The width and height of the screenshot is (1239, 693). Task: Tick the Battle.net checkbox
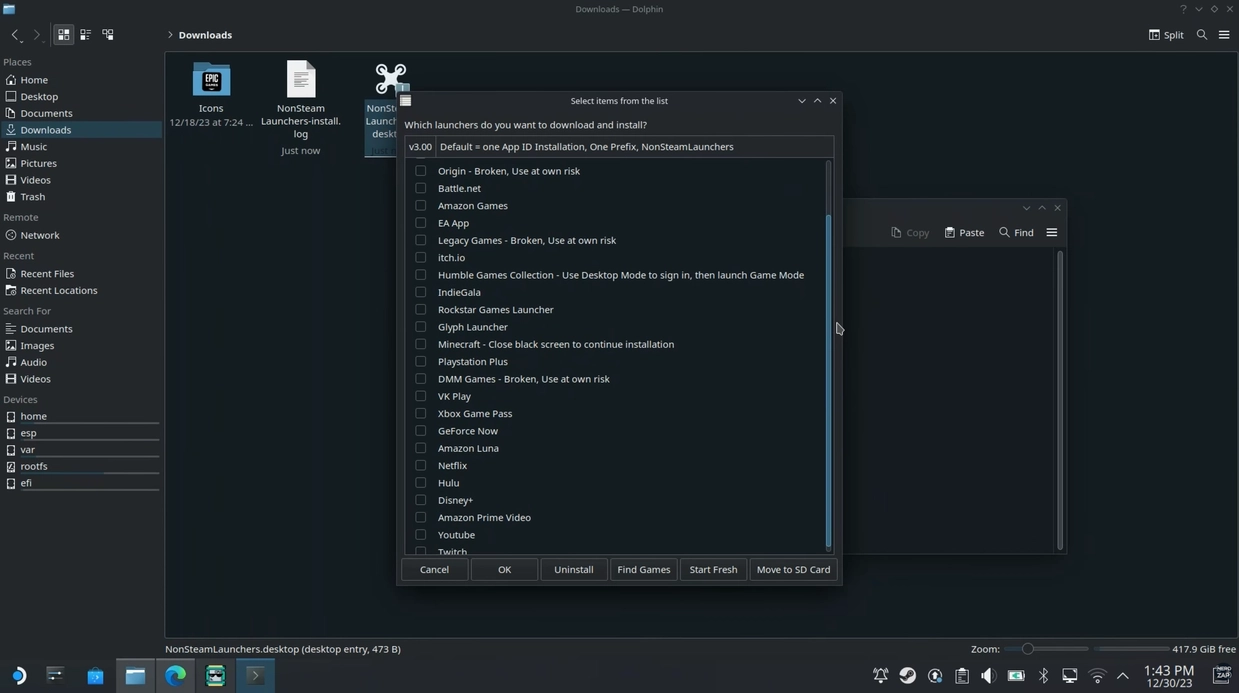[x=421, y=188]
